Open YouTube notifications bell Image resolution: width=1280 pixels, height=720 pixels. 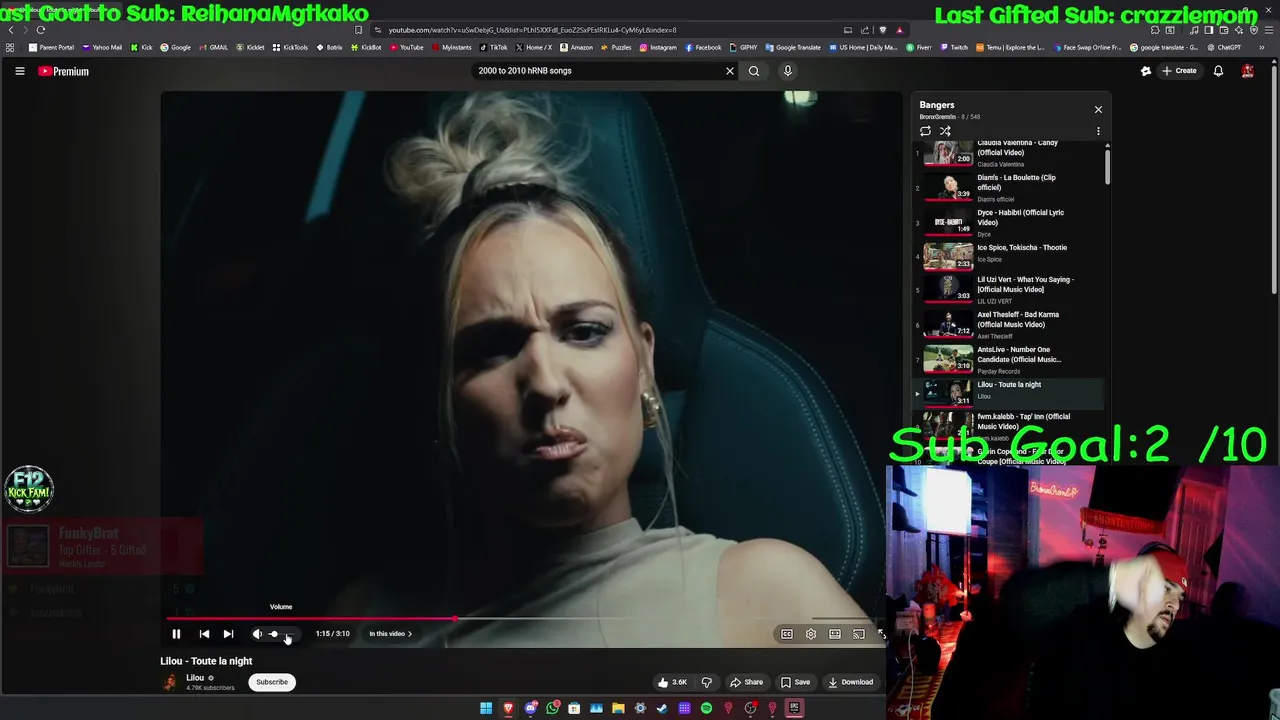coord(1218,71)
